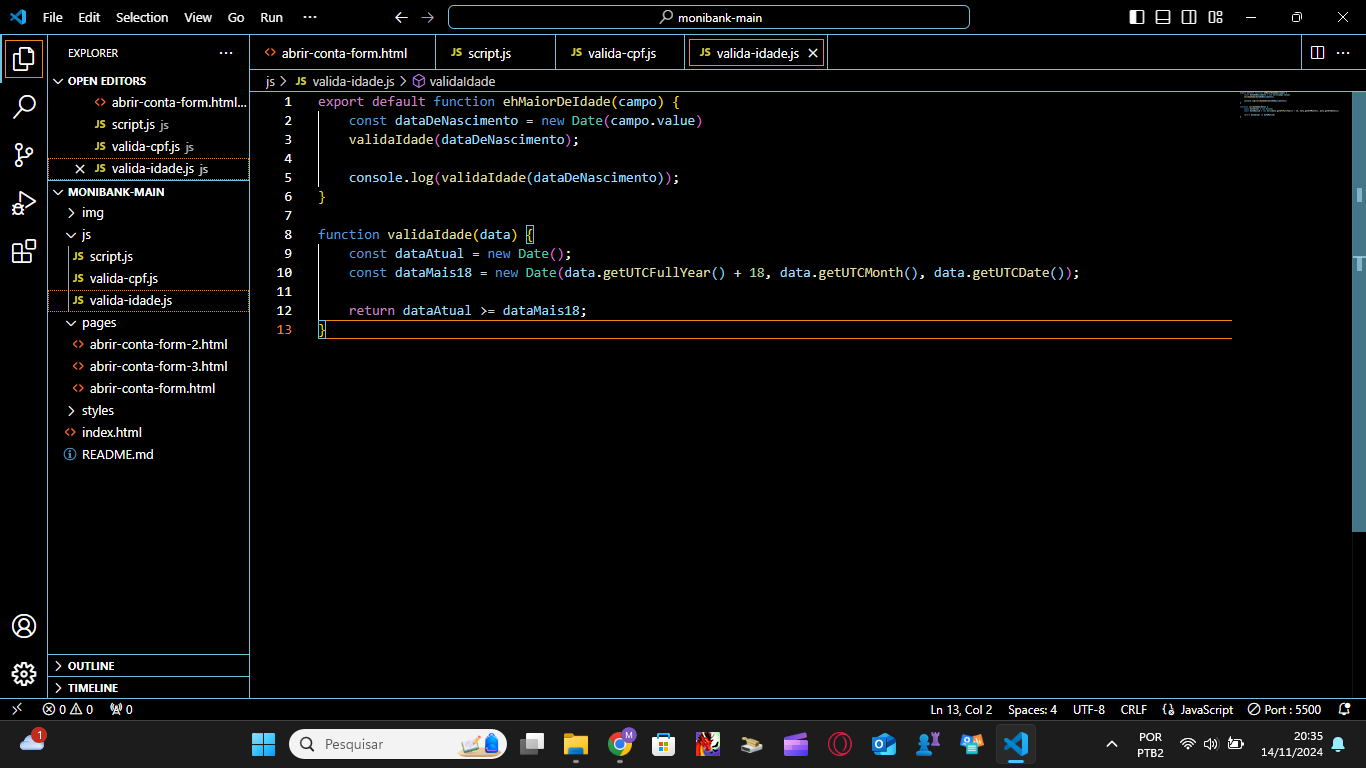Collapse the js folder
Screen dimensions: 1366x768
(x=149, y=235)
